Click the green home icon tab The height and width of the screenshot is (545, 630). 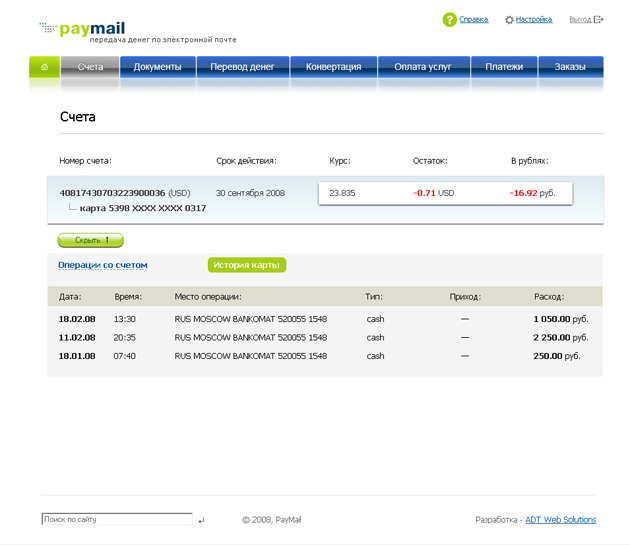click(44, 67)
